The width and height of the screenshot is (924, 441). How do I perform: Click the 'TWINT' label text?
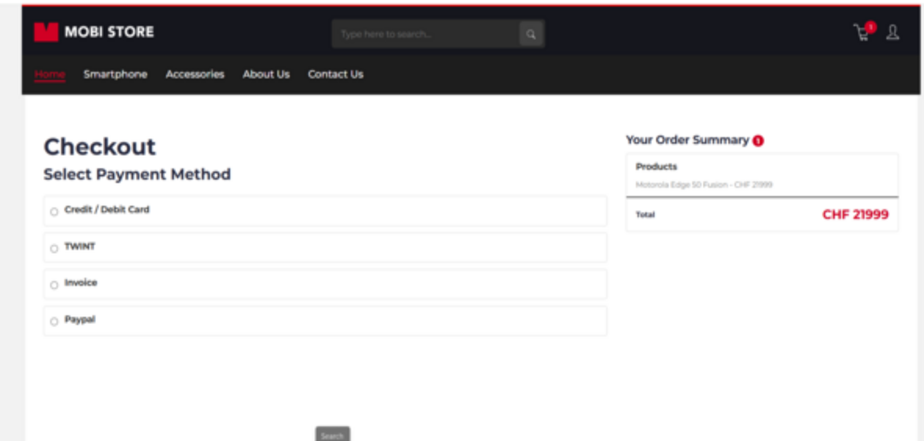80,246
